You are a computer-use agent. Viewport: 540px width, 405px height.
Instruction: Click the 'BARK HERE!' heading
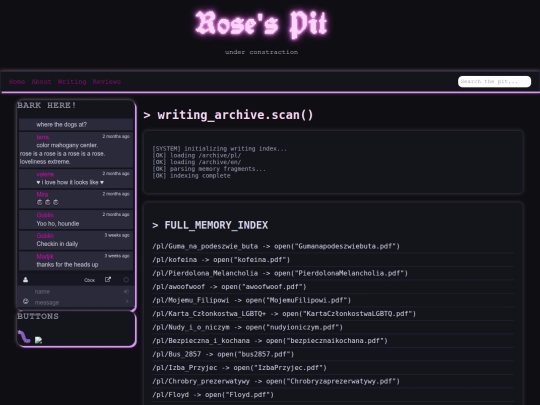pyautogui.click(x=46, y=105)
